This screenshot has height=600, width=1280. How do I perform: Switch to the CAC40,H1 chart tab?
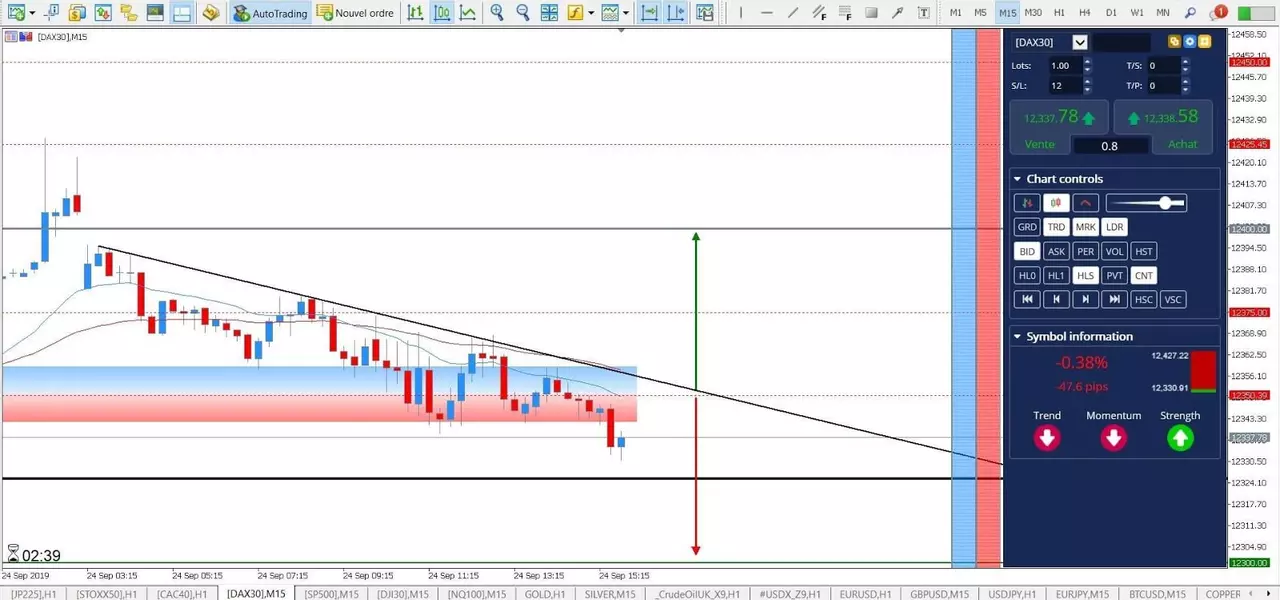[x=182, y=594]
